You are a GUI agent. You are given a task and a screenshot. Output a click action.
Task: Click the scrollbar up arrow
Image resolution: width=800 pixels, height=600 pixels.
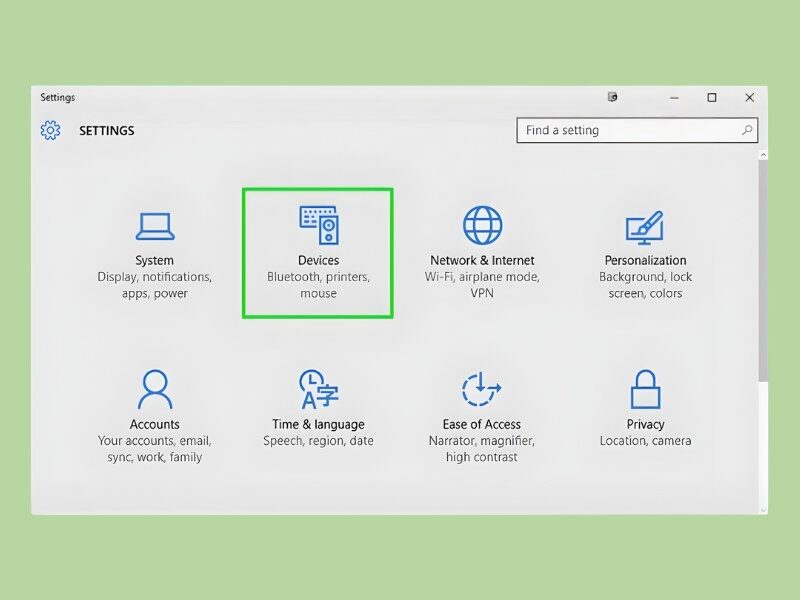click(762, 155)
